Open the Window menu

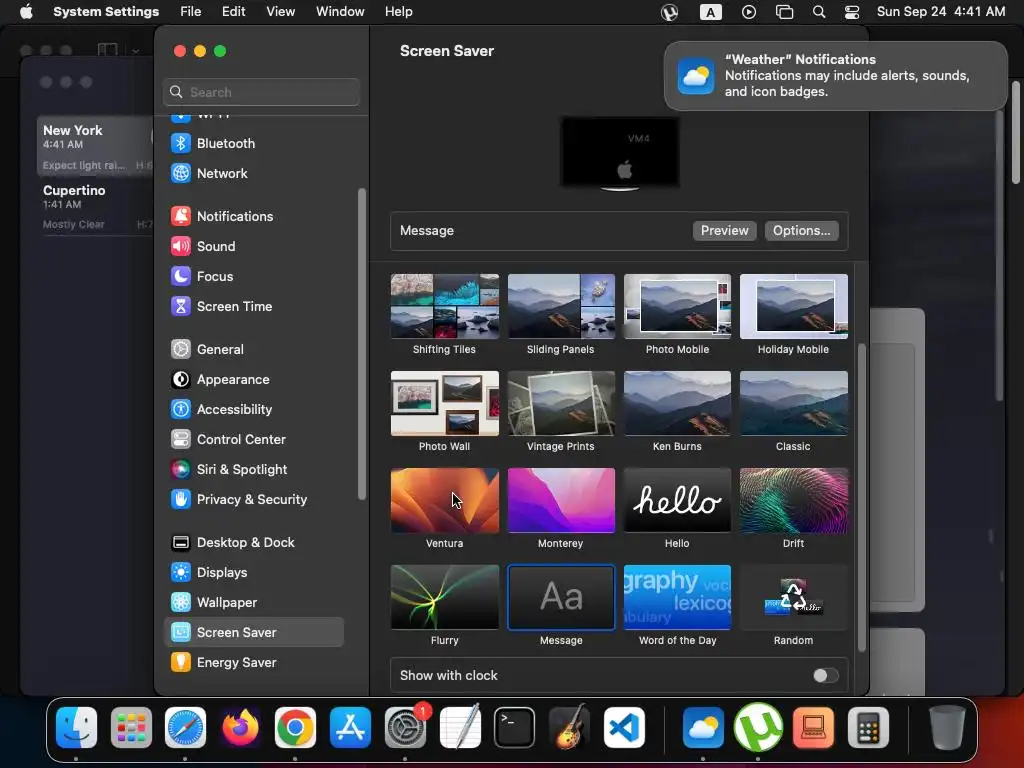tap(340, 12)
